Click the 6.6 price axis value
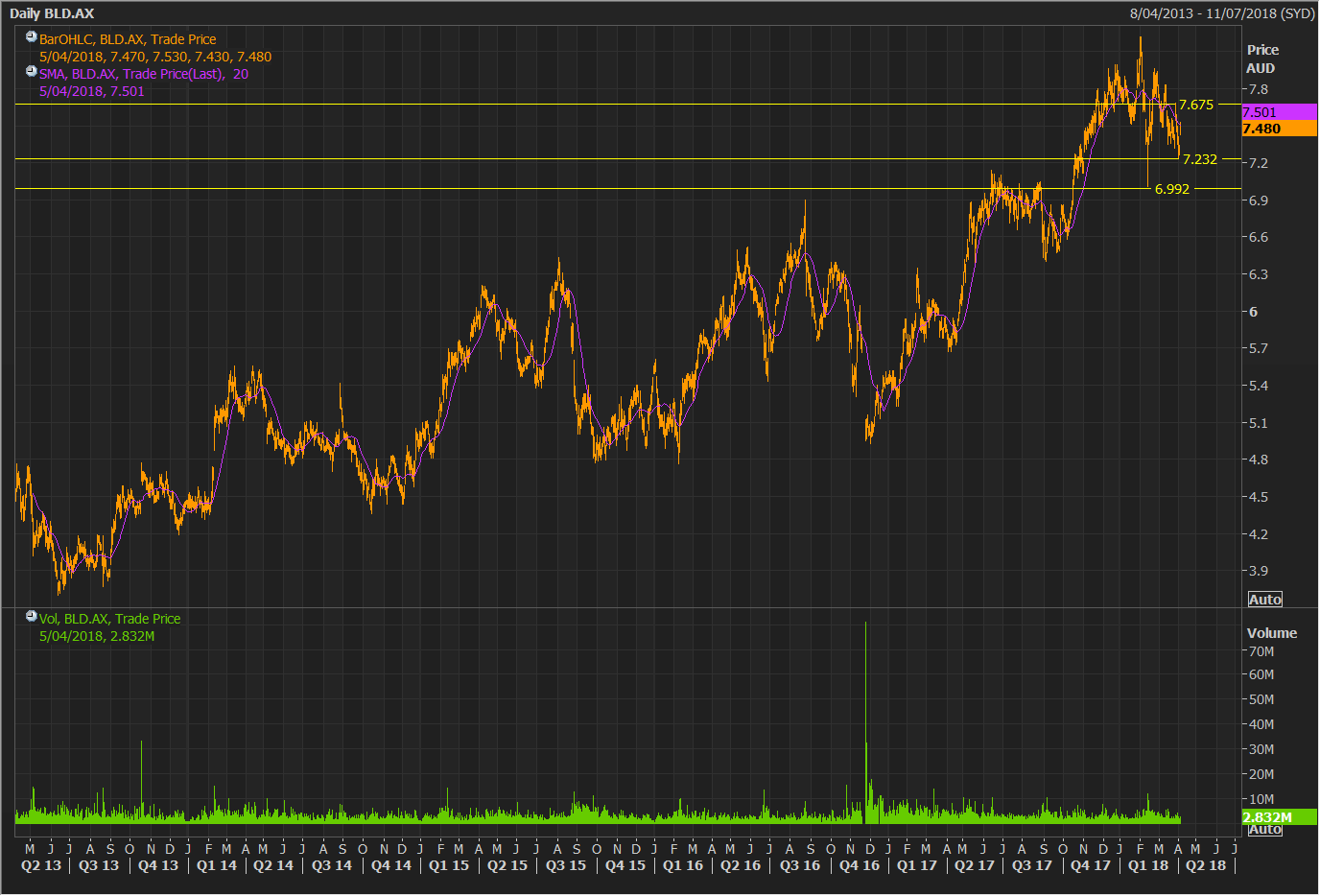 click(x=1257, y=237)
